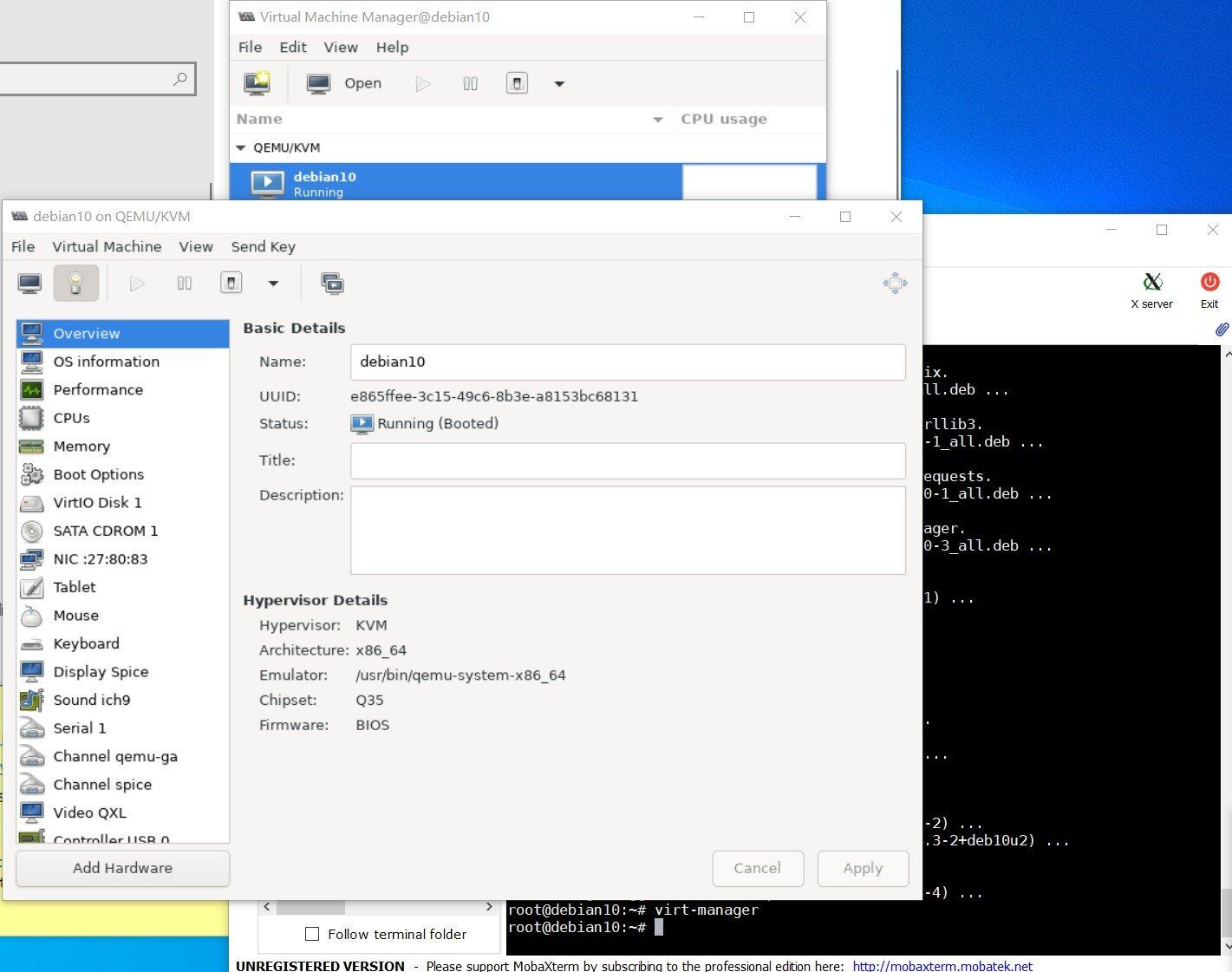
Task: Select Channel spice in hardware list
Action: [x=122, y=785]
